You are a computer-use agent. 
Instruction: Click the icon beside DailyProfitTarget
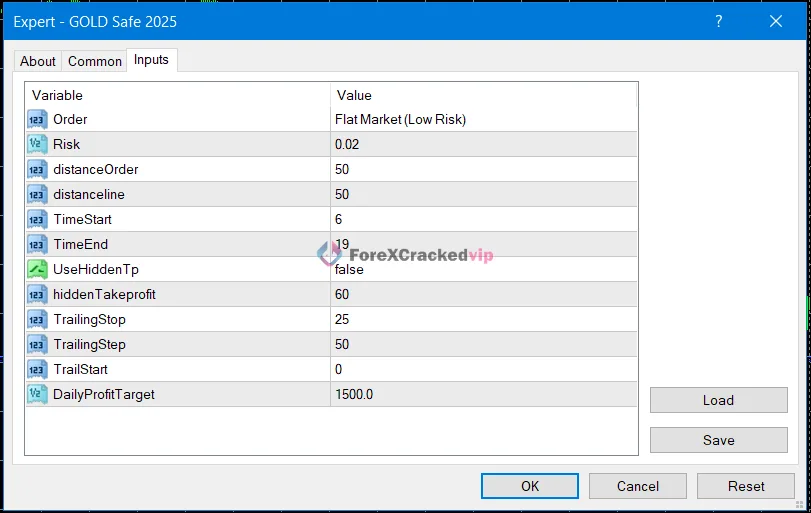click(x=37, y=395)
